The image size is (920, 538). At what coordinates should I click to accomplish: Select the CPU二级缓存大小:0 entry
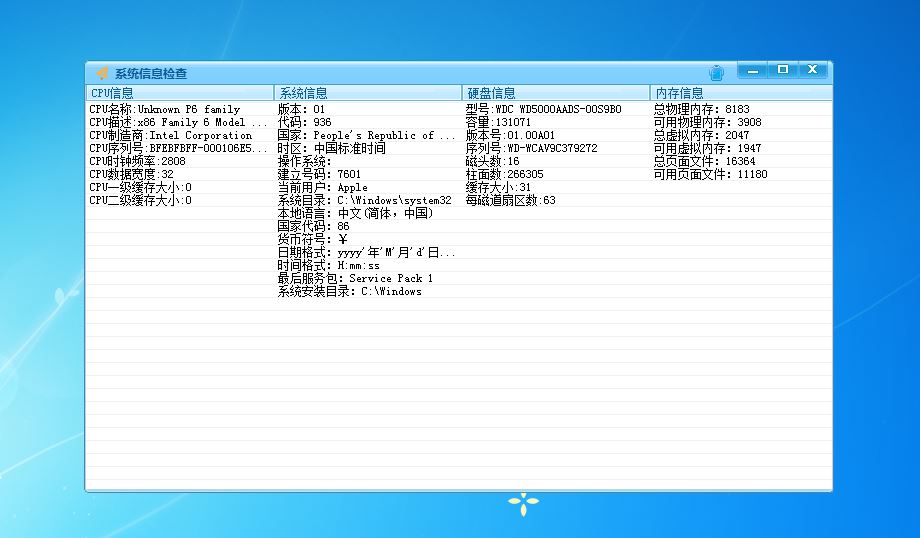tap(140, 200)
